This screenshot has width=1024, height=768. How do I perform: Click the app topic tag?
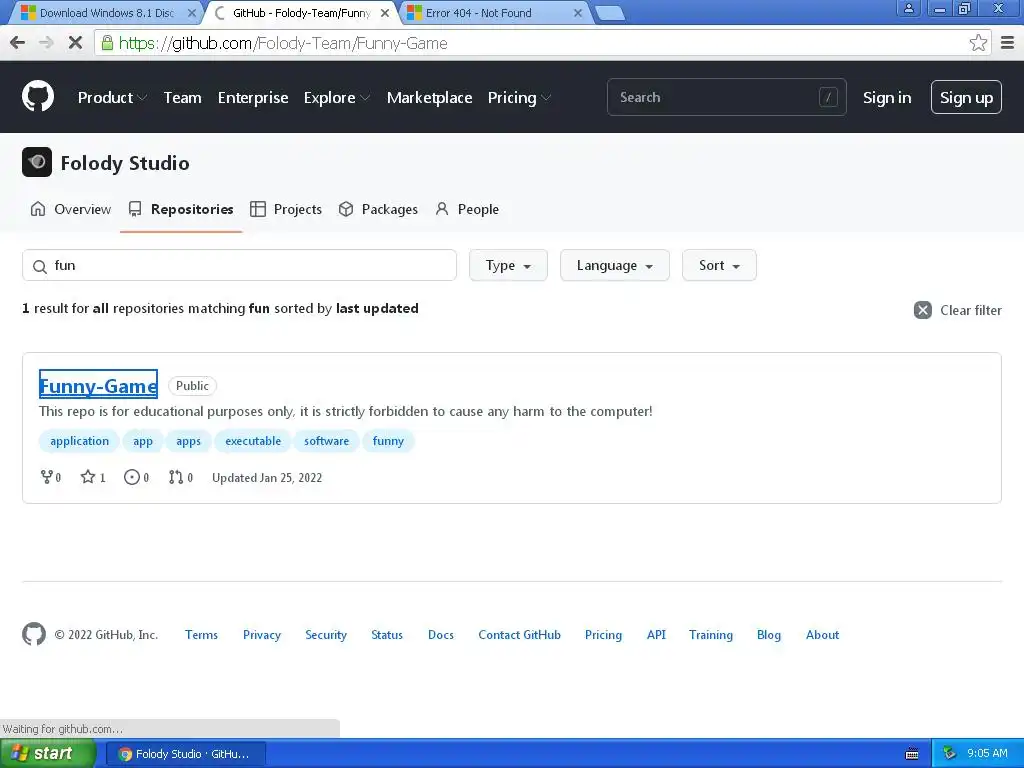(142, 441)
